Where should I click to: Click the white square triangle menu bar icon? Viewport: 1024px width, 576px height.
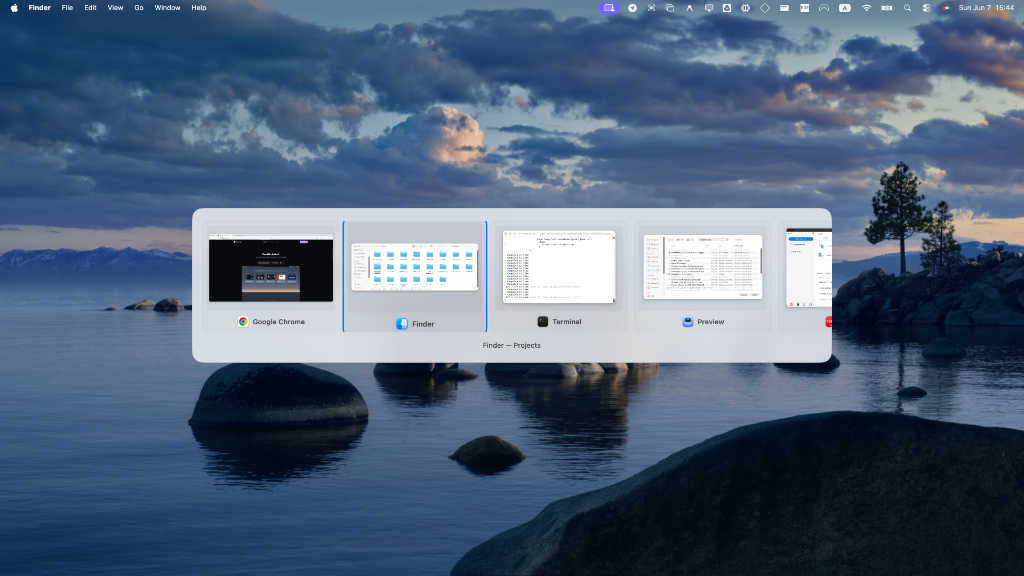(x=727, y=8)
